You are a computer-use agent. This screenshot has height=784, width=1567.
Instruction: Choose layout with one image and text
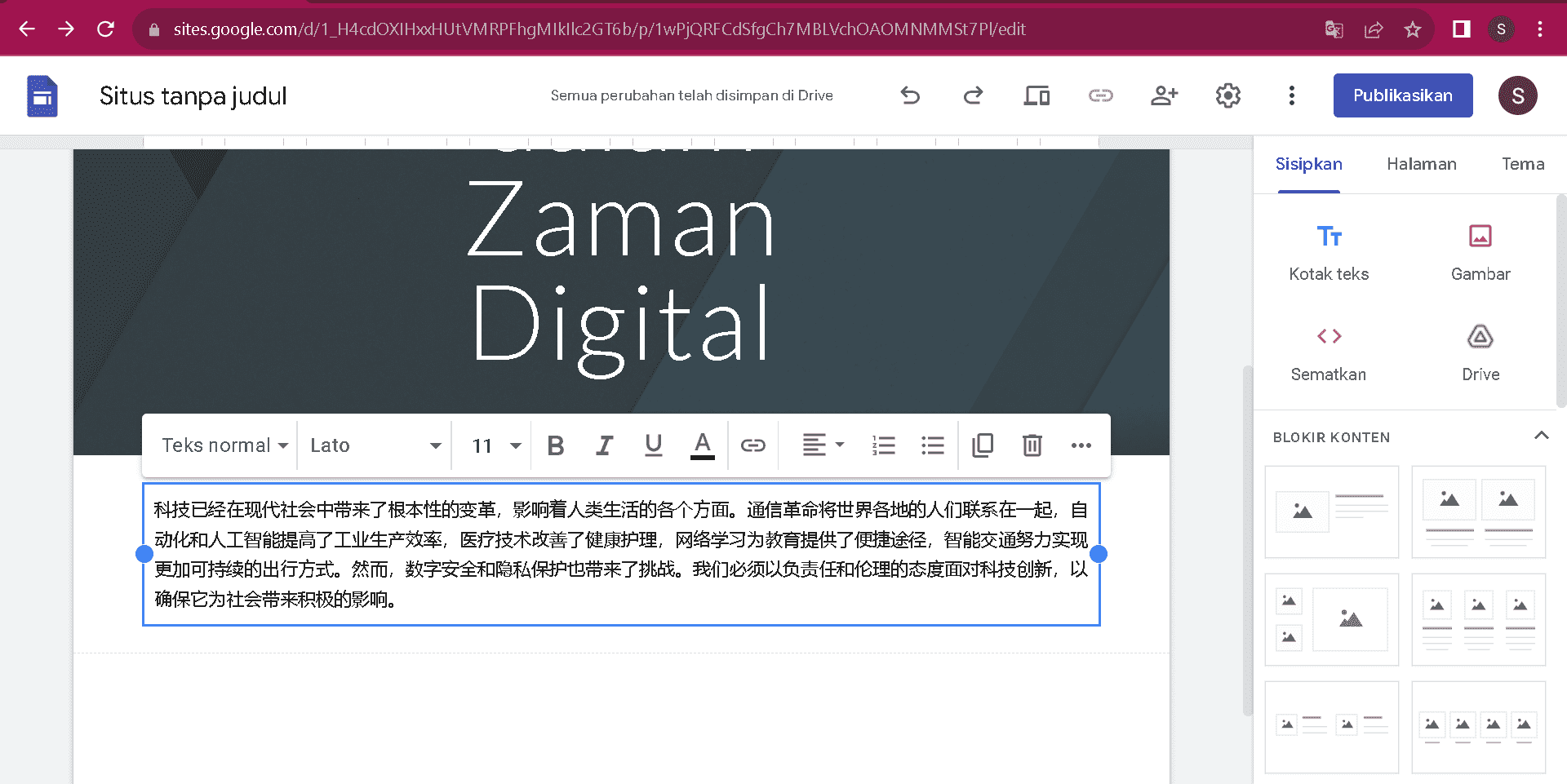point(1332,512)
